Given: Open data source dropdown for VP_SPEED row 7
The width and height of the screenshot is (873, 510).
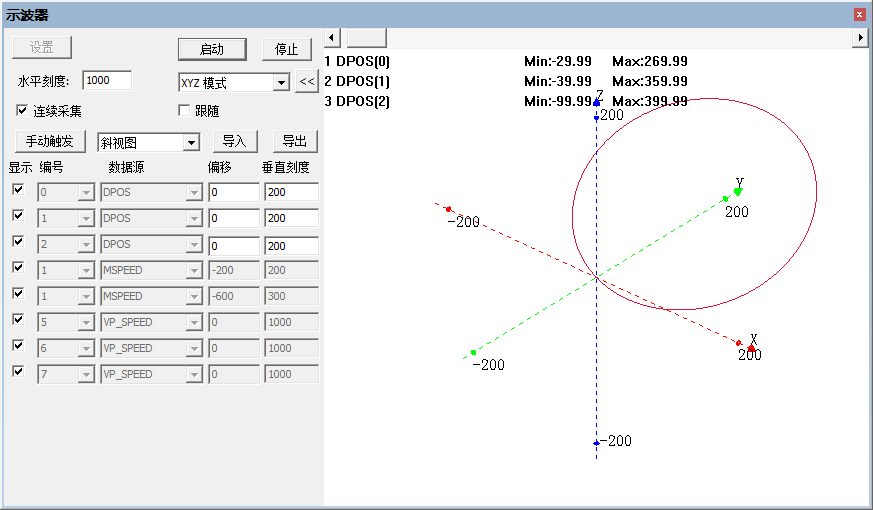Looking at the screenshot, I should pyautogui.click(x=194, y=375).
